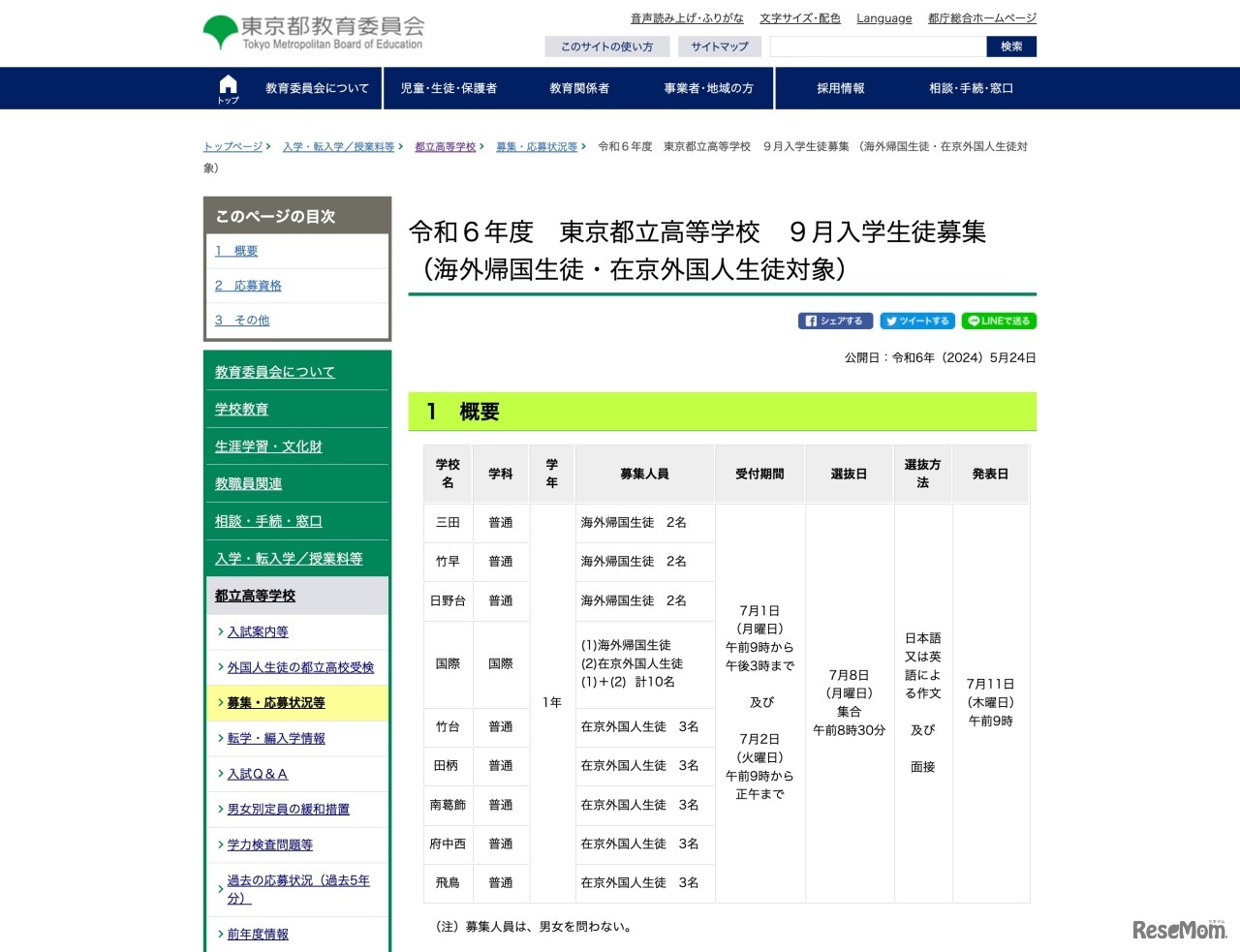
Task: Click the Top home icon
Action: point(228,88)
